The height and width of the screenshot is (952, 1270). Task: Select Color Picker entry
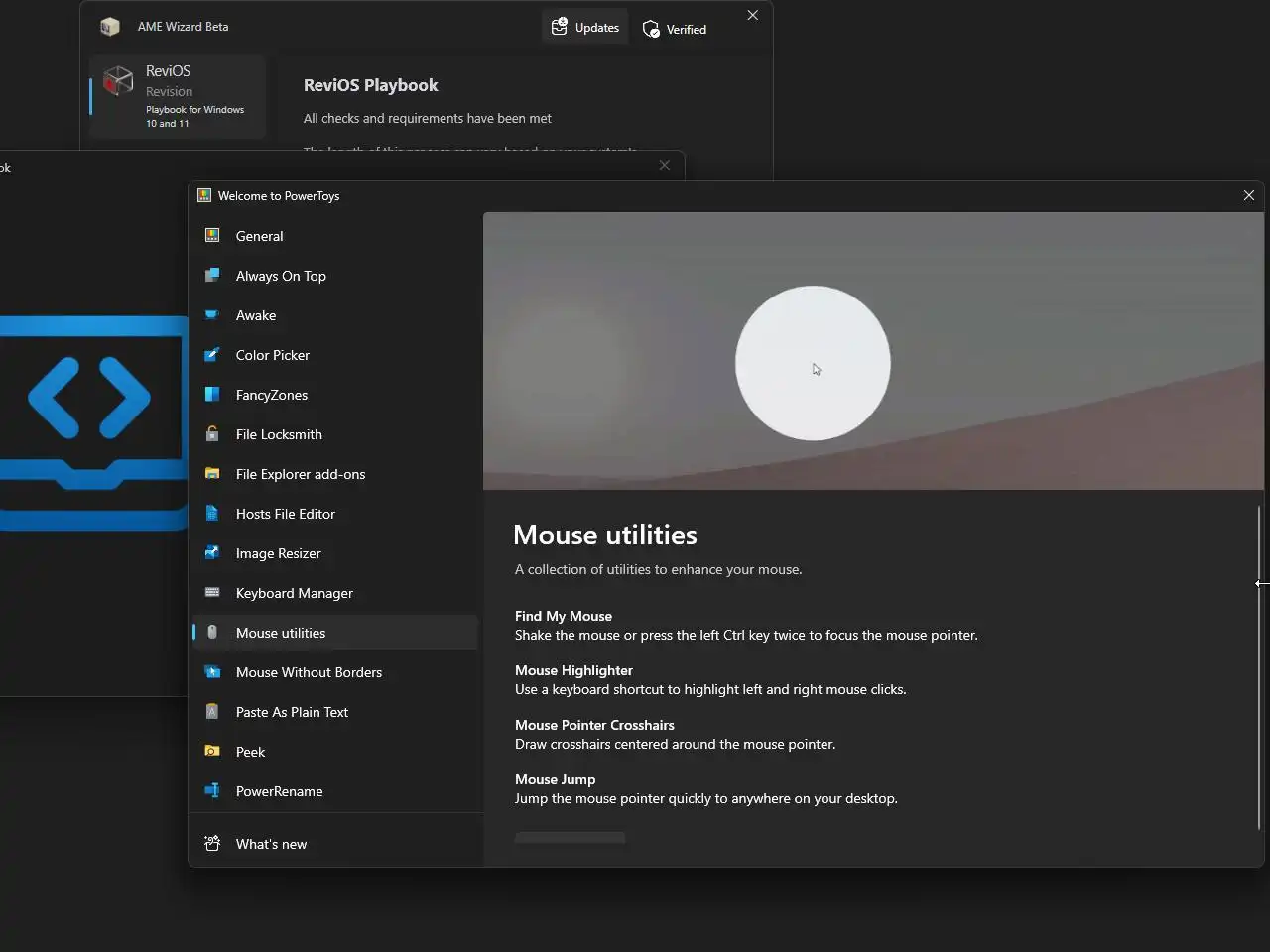[335, 355]
